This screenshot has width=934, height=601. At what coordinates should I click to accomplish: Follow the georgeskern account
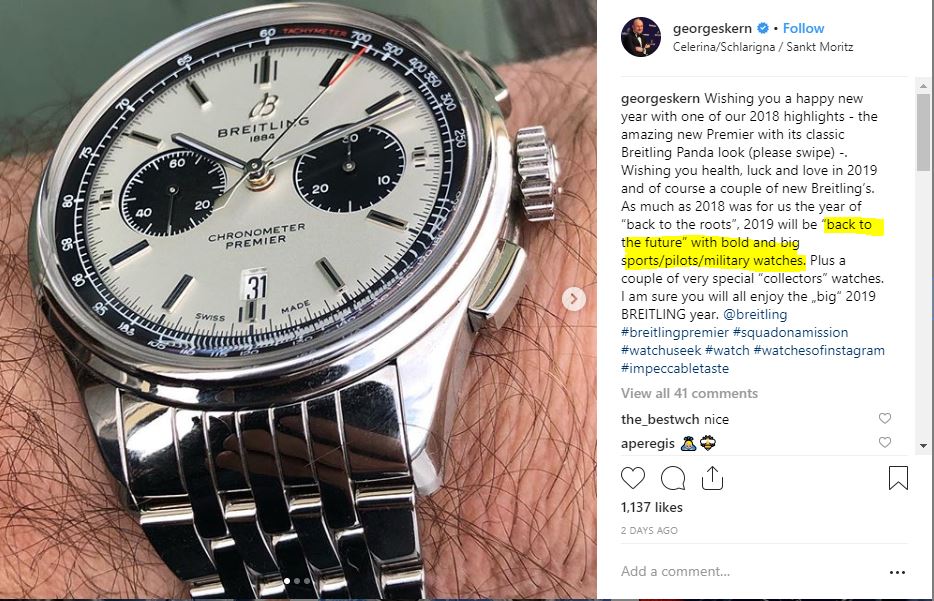(x=803, y=28)
